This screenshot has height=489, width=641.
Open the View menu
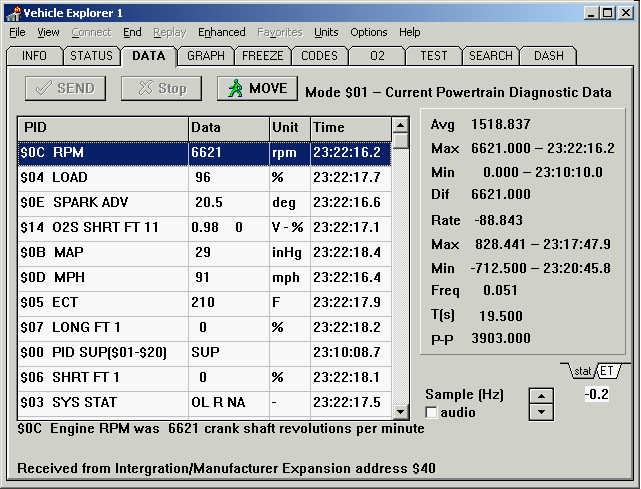click(48, 32)
